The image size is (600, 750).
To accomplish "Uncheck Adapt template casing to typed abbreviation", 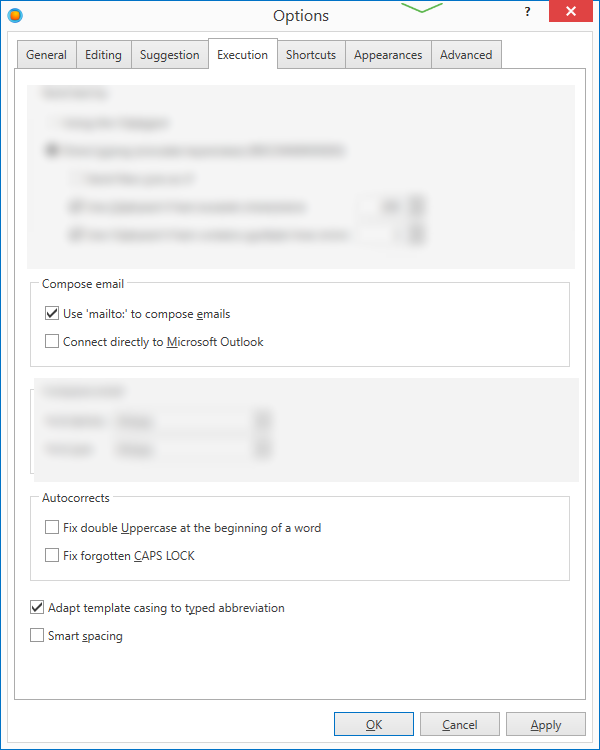I will point(37,608).
